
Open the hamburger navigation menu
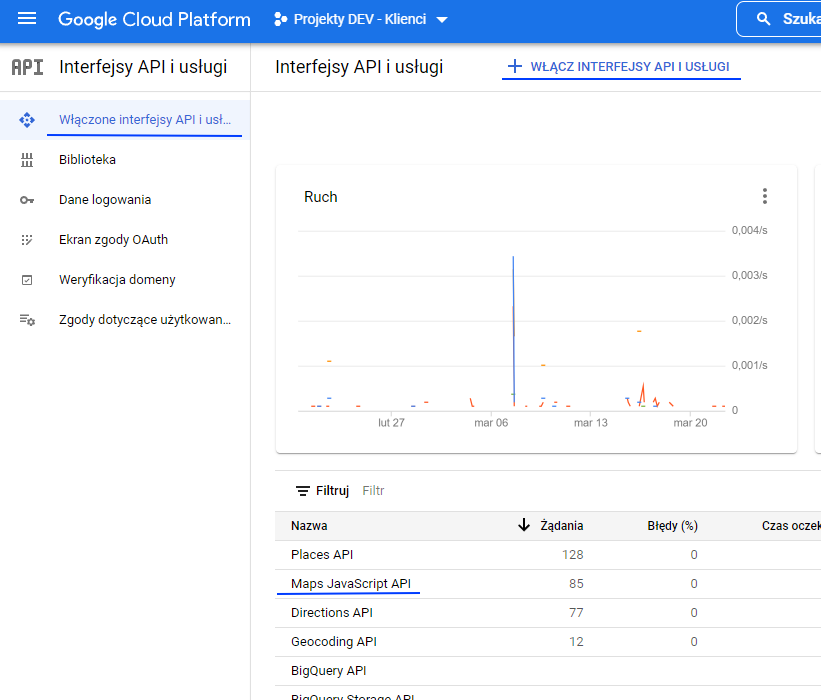tap(27, 19)
